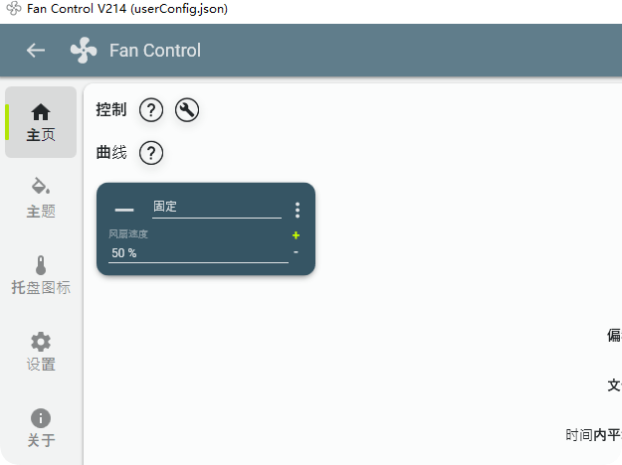Image resolution: width=622 pixels, height=465 pixels.
Task: Open the 主题 theme section
Action: coord(40,198)
